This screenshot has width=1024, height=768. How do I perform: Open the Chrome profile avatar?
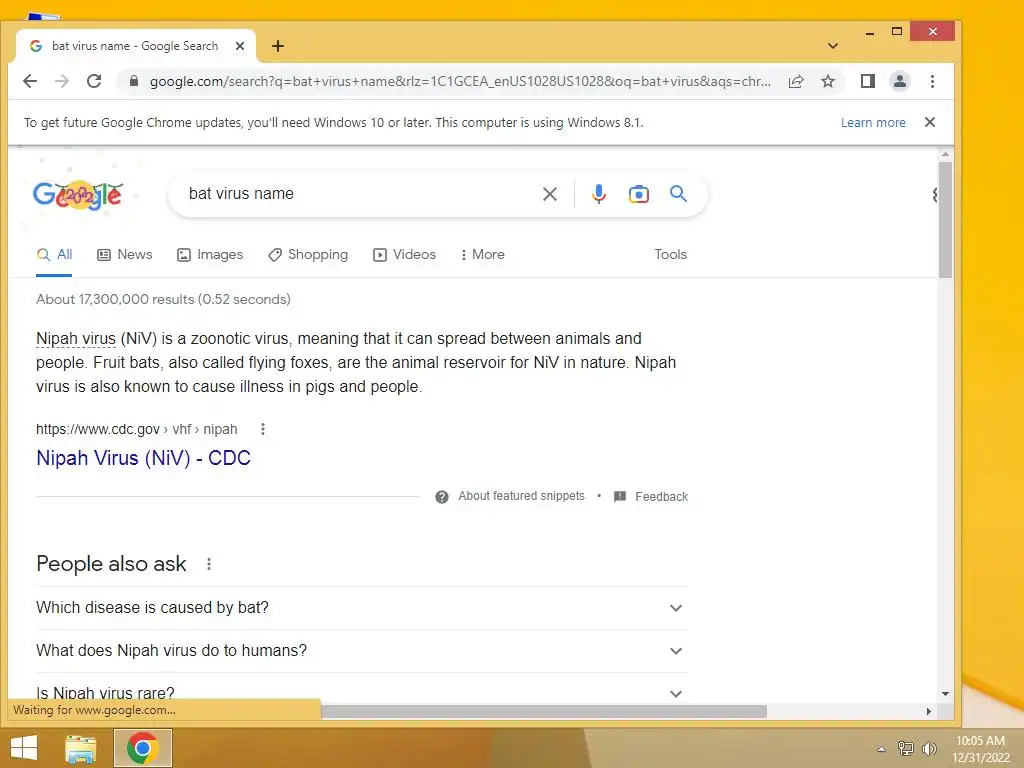[x=900, y=81]
